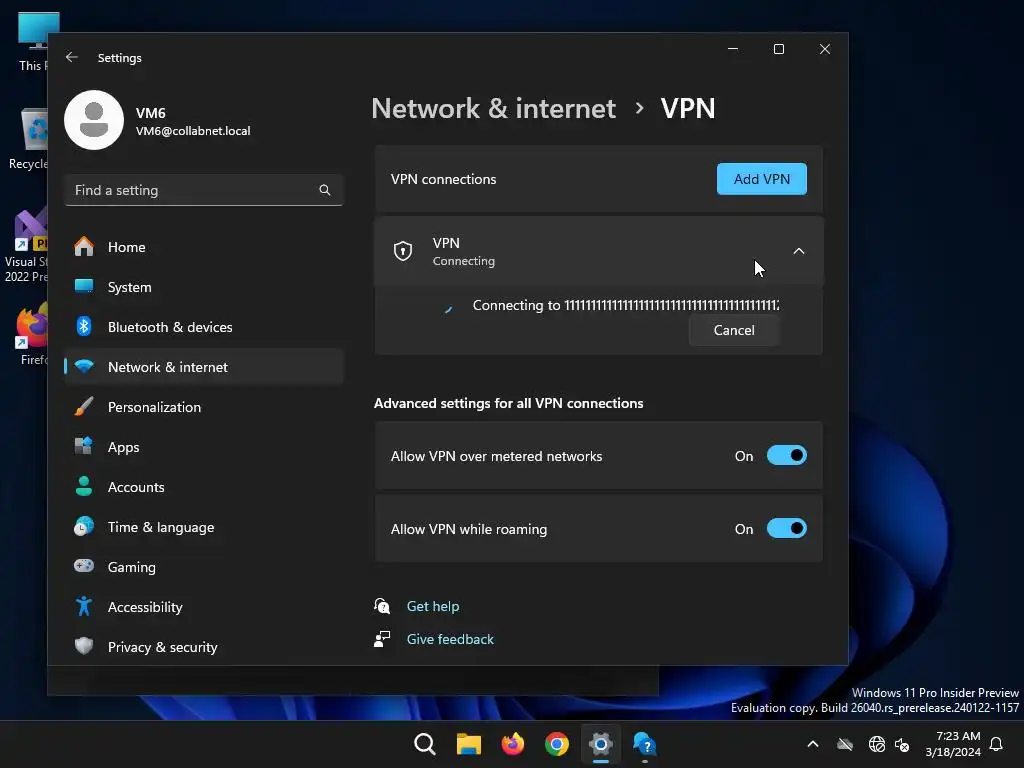Click the Apps grid icon
Image resolution: width=1024 pixels, height=768 pixels.
(84, 446)
